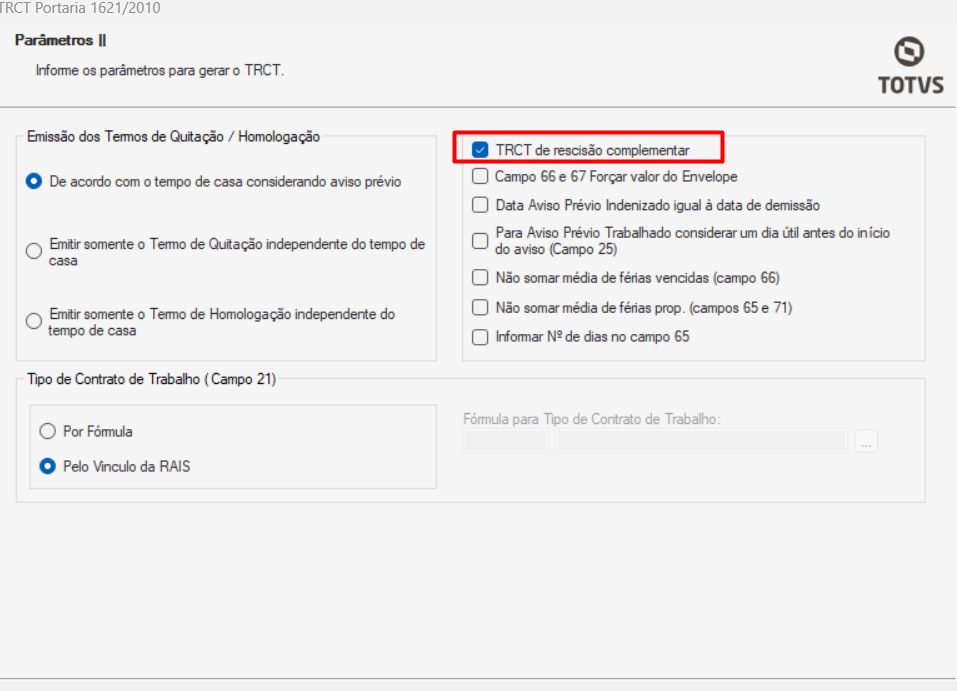Toggle Para Aviso Prévio Trabalhado (Campo 25) checkbox

click(480, 241)
